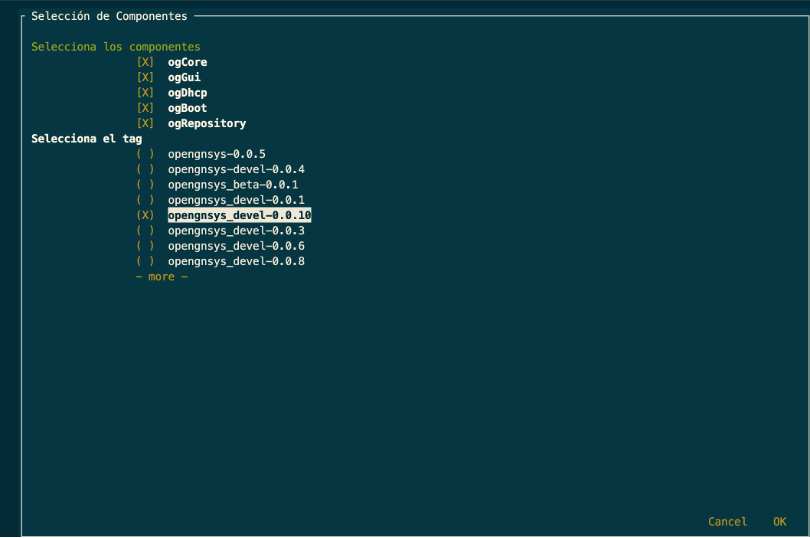Deselect the ogDhcp component checkbox
Screen dimensions: 810x538
(145, 93)
